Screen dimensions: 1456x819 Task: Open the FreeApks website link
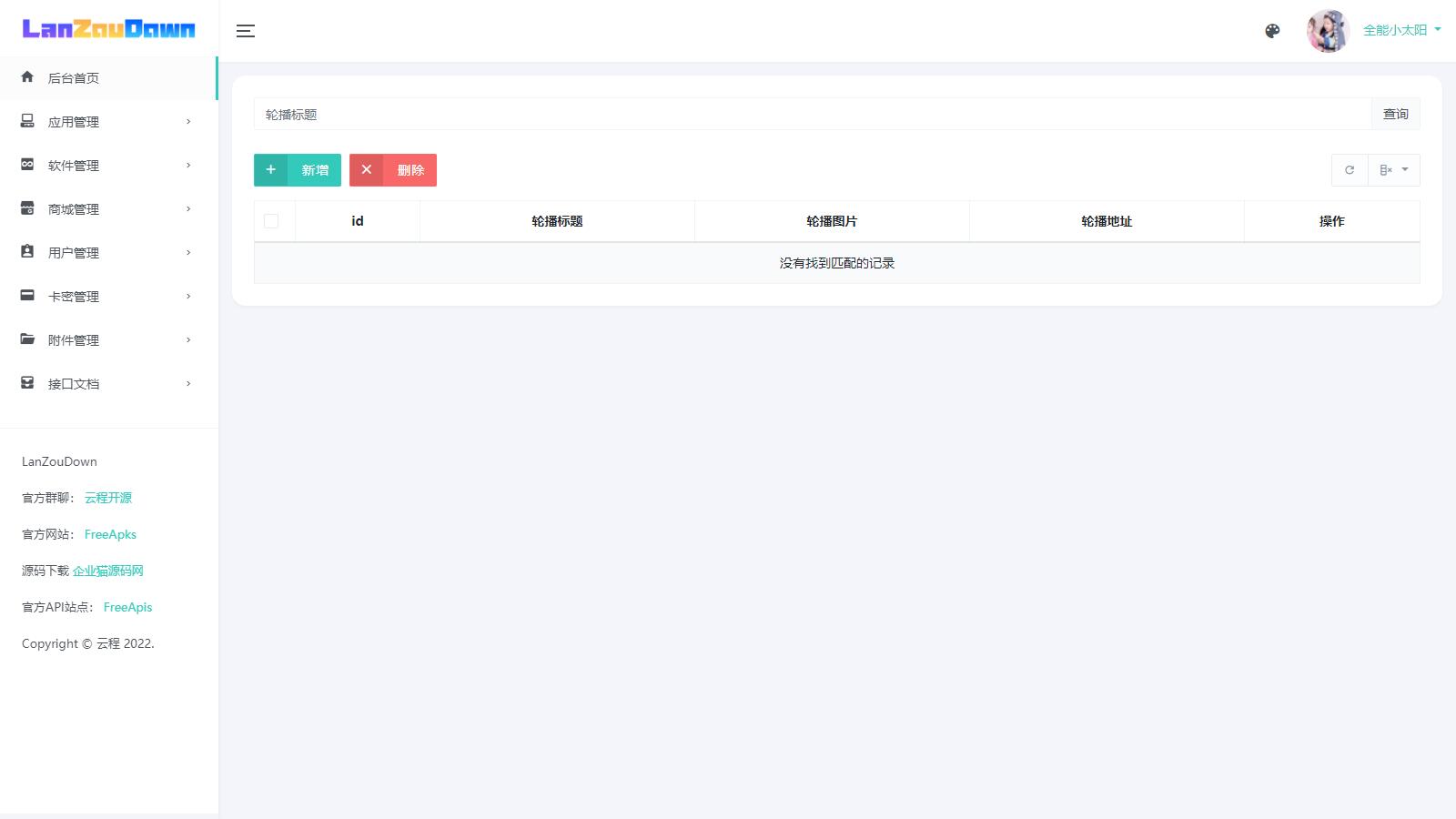tap(110, 534)
